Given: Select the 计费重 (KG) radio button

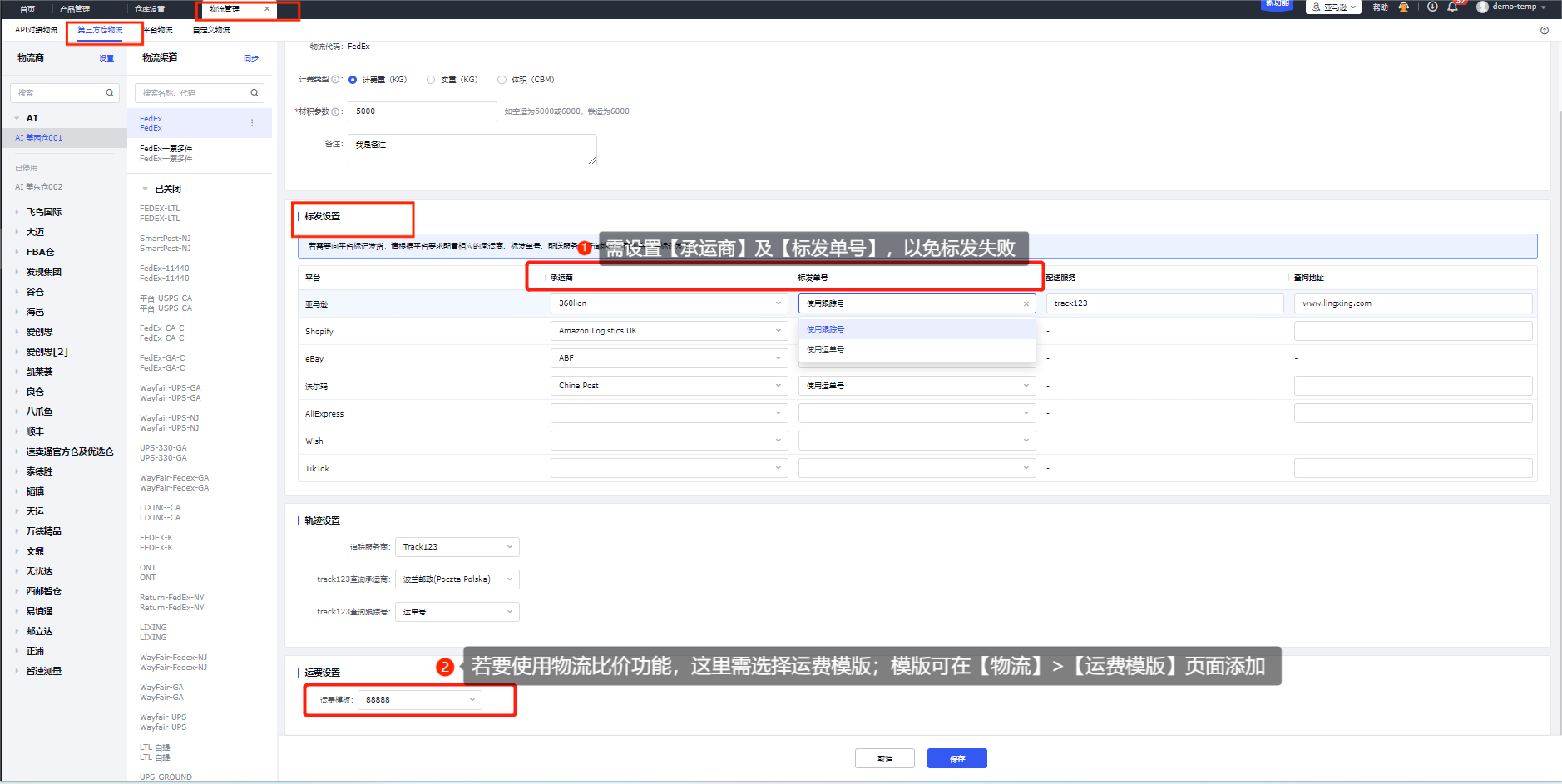Looking at the screenshot, I should point(353,80).
